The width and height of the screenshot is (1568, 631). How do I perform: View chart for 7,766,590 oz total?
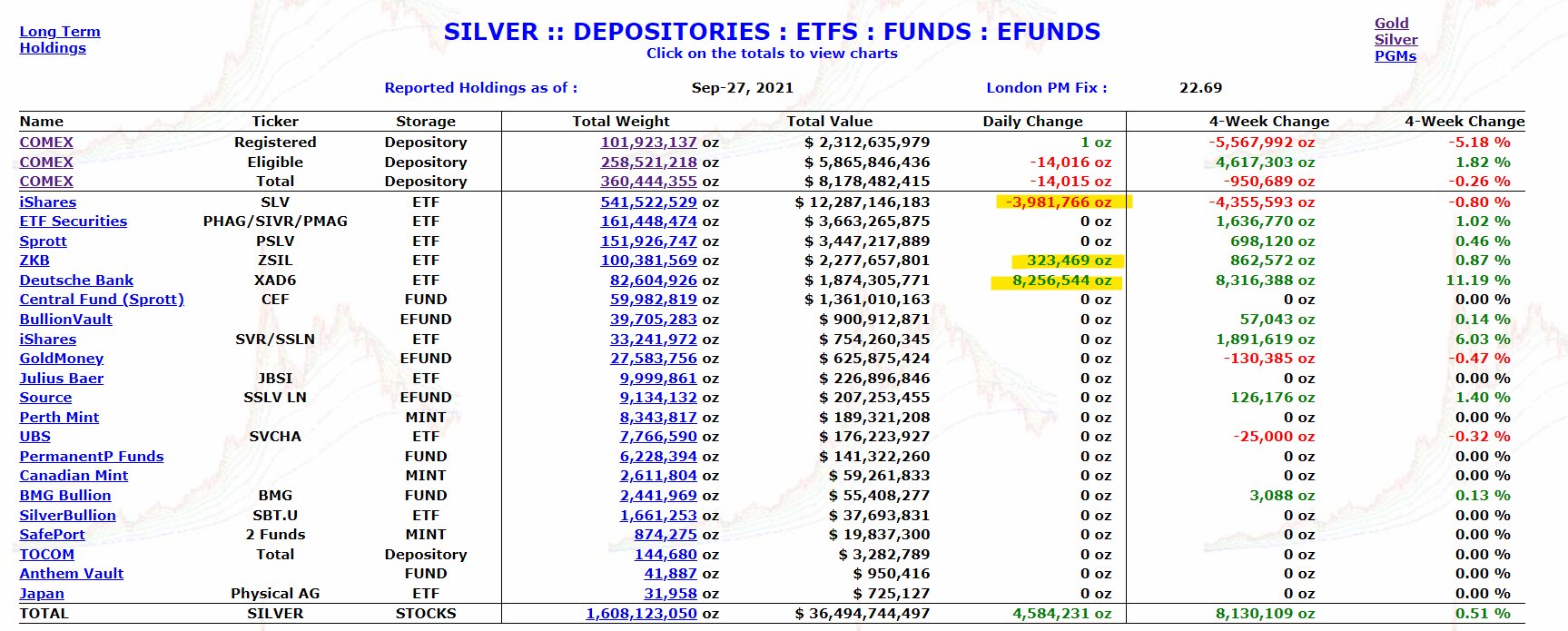click(658, 437)
